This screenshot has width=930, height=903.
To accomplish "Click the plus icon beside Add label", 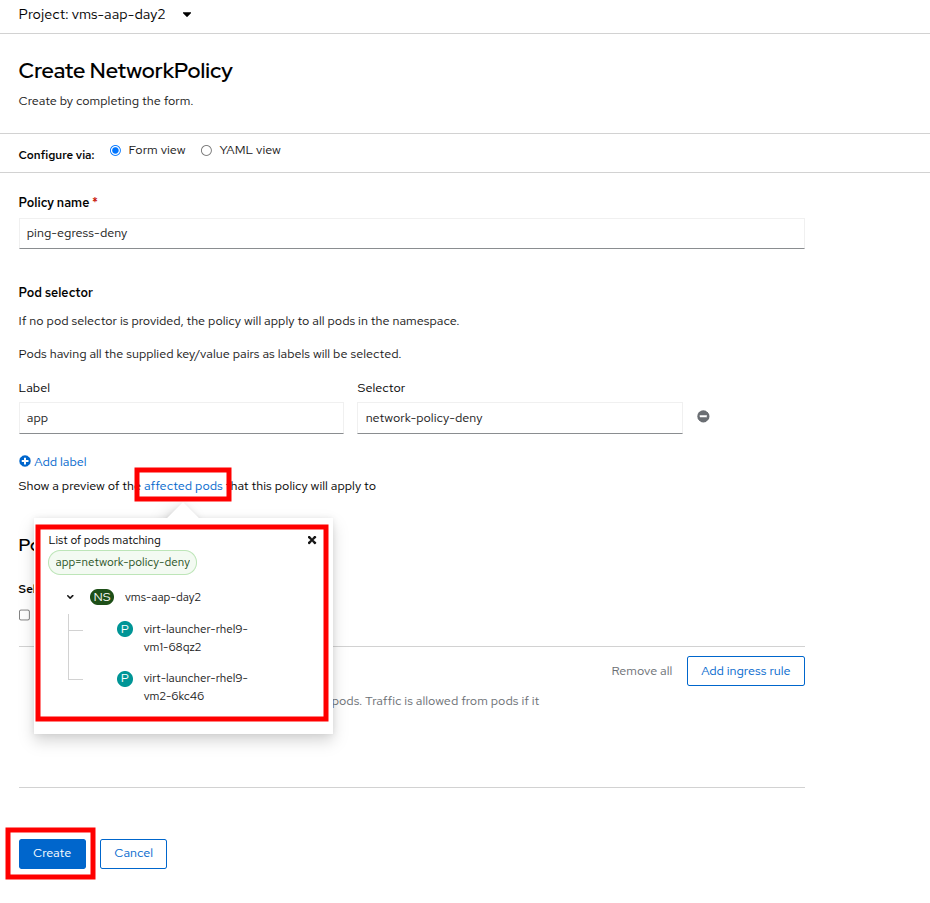I will coord(25,462).
